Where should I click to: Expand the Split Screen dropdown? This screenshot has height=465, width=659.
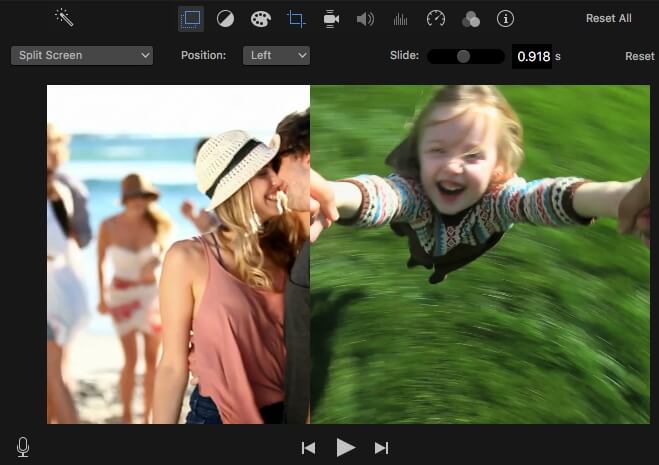click(82, 55)
